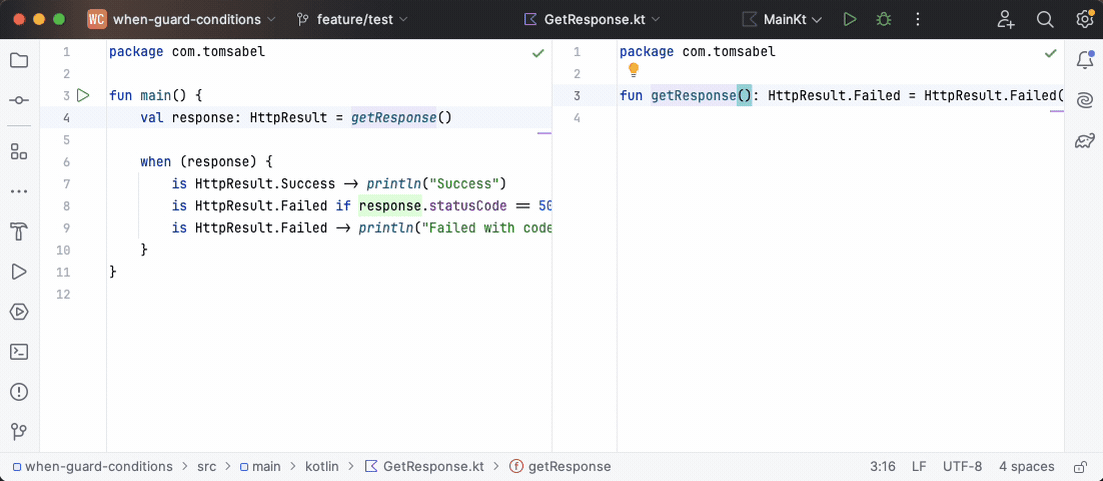
Task: Click the kotlin breadcrumb
Action: coord(321,466)
